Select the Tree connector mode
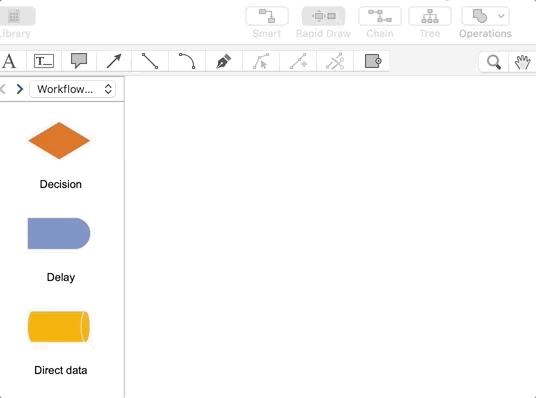Screen dimensions: 536x398 point(430,16)
